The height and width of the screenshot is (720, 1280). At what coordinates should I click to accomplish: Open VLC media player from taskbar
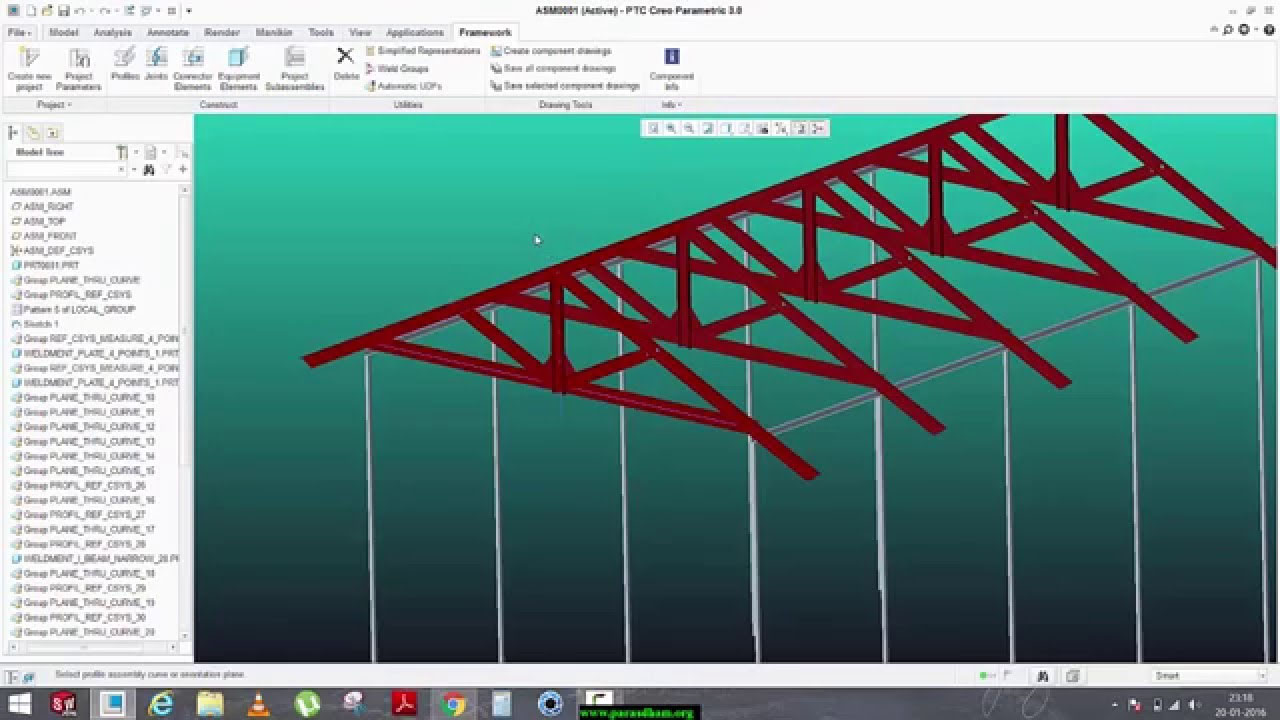258,704
